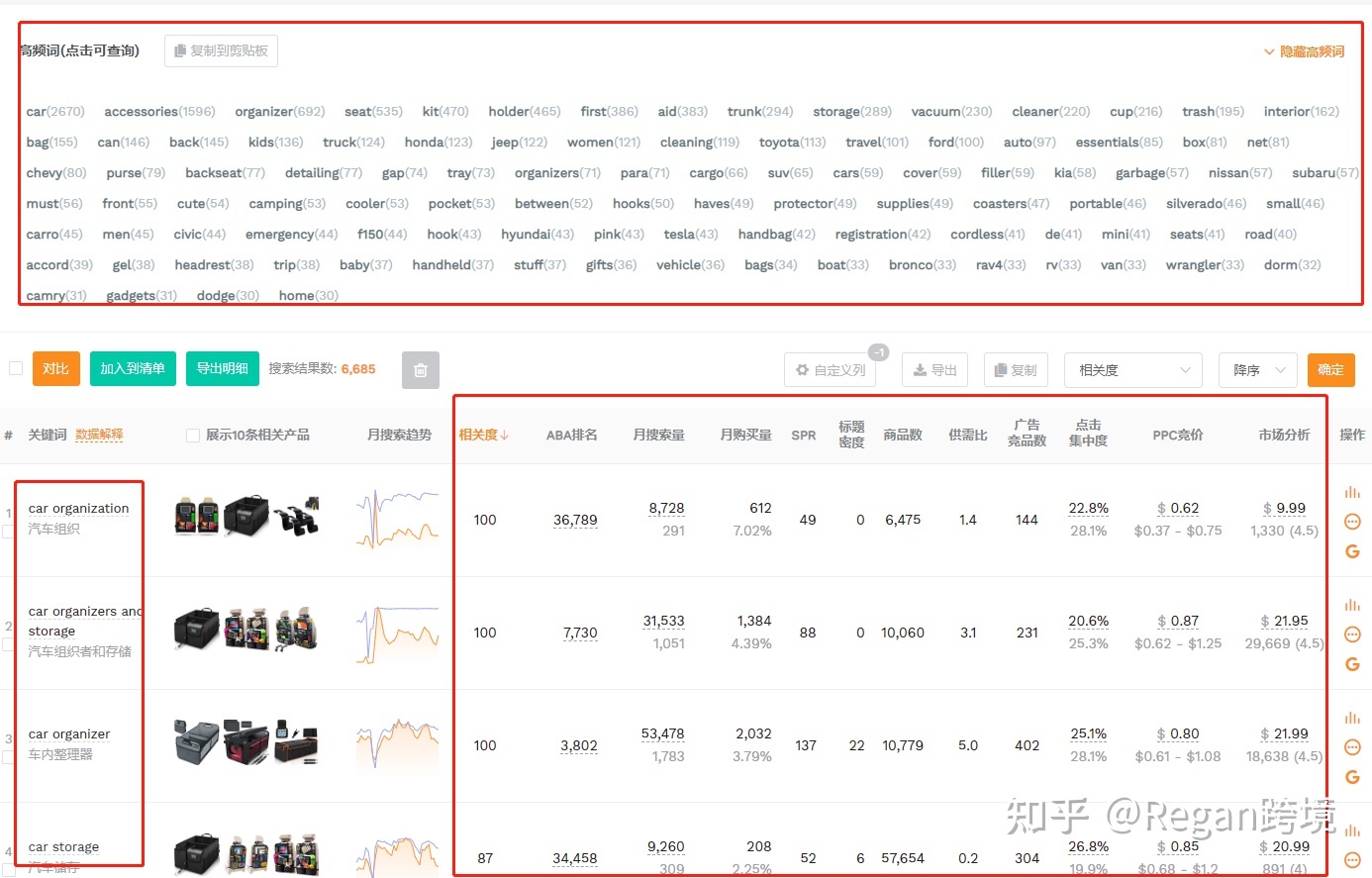1372x878 pixels.
Task: Open the Google search icon beside car organizer keyword
Action: [x=1351, y=776]
